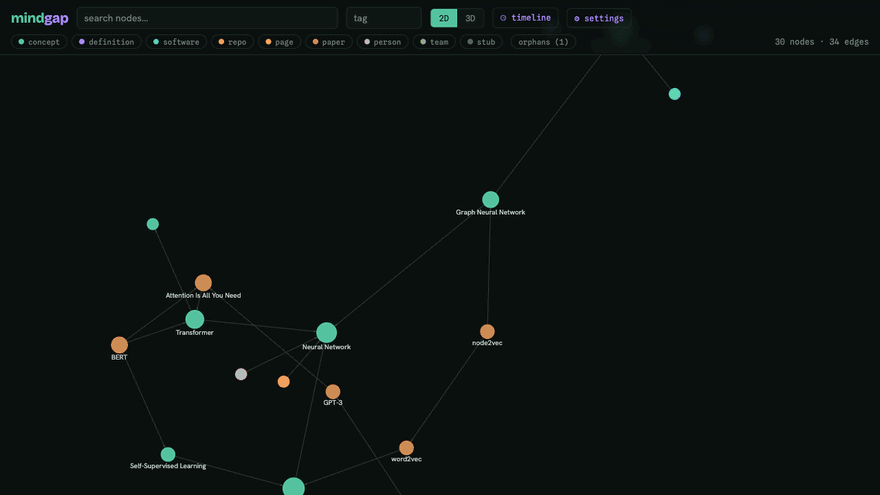Select the Neural Network node
The width and height of the screenshot is (880, 495).
click(x=327, y=333)
